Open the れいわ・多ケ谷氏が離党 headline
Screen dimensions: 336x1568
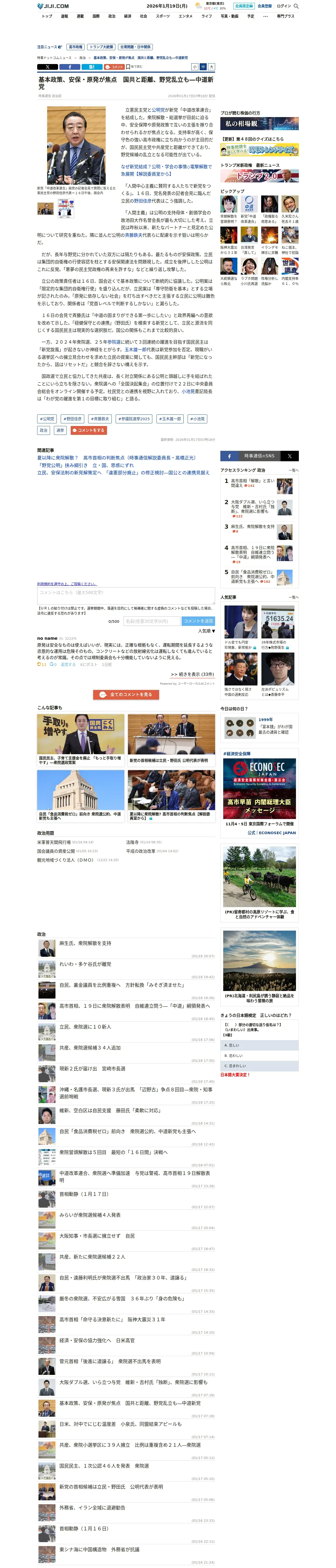pos(85,964)
